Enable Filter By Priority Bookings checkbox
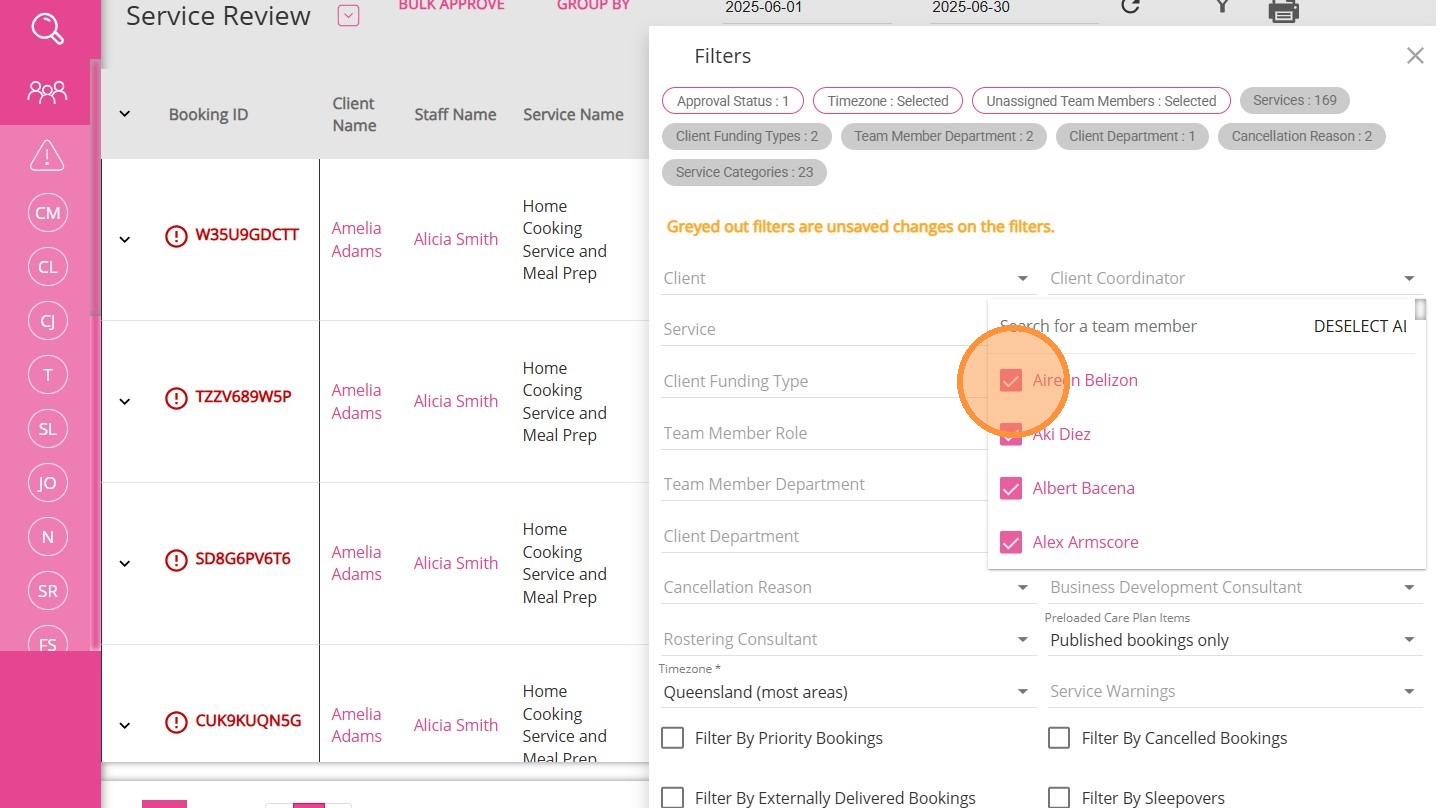1447x808 pixels. (673, 738)
